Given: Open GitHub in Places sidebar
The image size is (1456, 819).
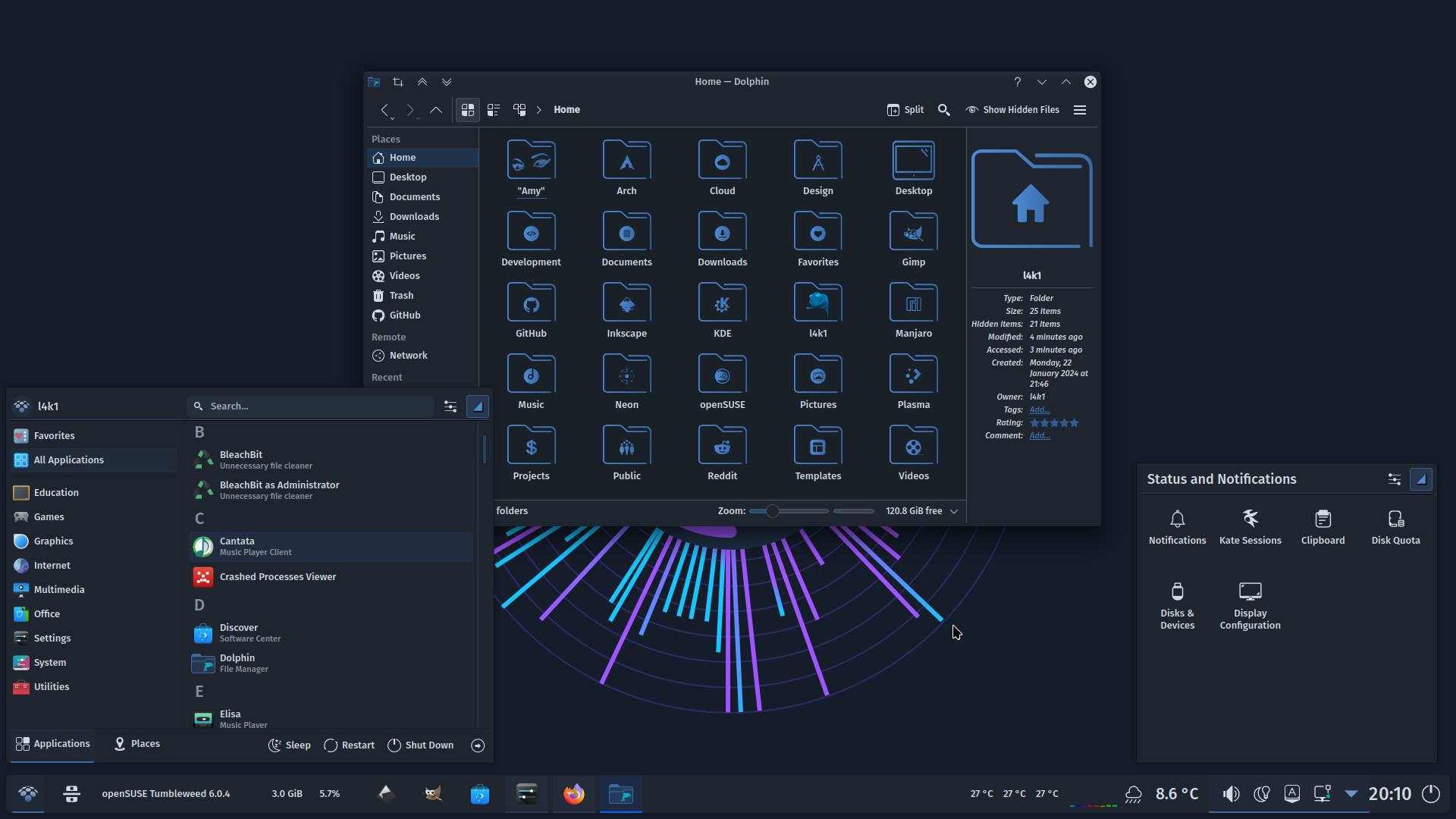Looking at the screenshot, I should pyautogui.click(x=422, y=315).
